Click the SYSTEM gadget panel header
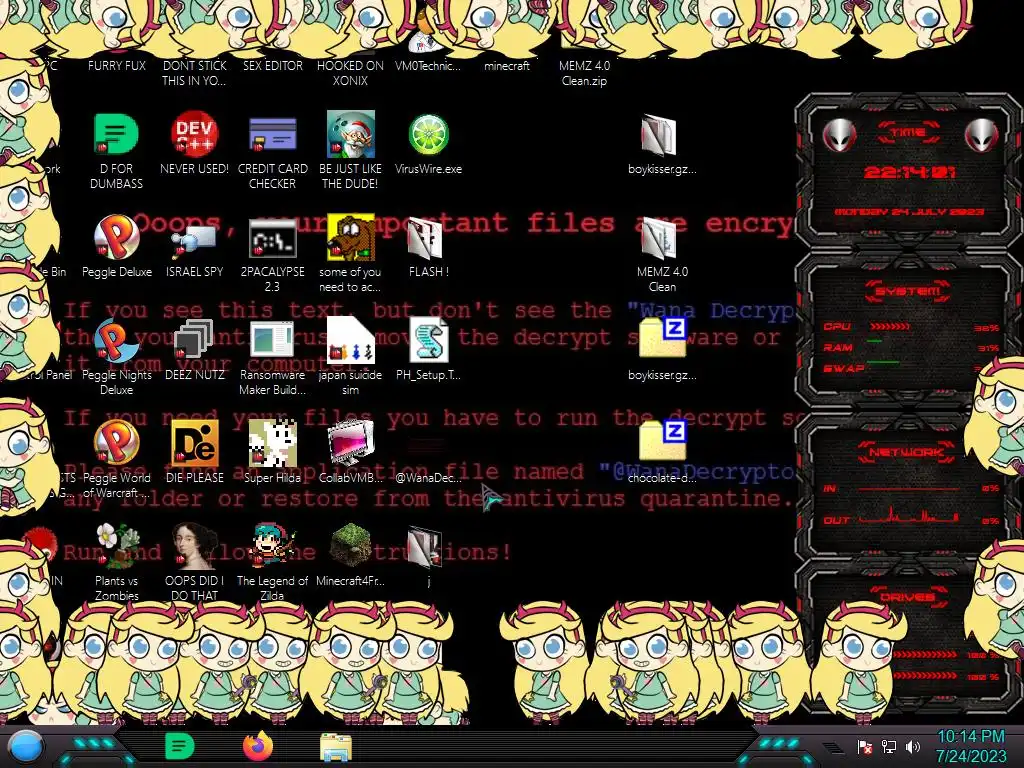This screenshot has height=768, width=1024. (x=908, y=291)
